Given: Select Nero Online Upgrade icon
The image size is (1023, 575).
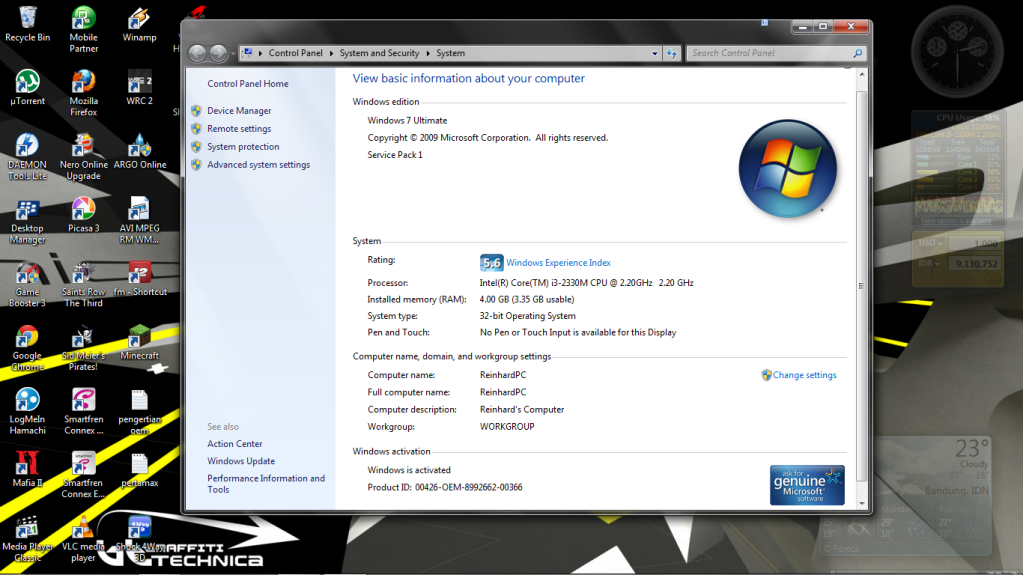Looking at the screenshot, I should [84, 157].
